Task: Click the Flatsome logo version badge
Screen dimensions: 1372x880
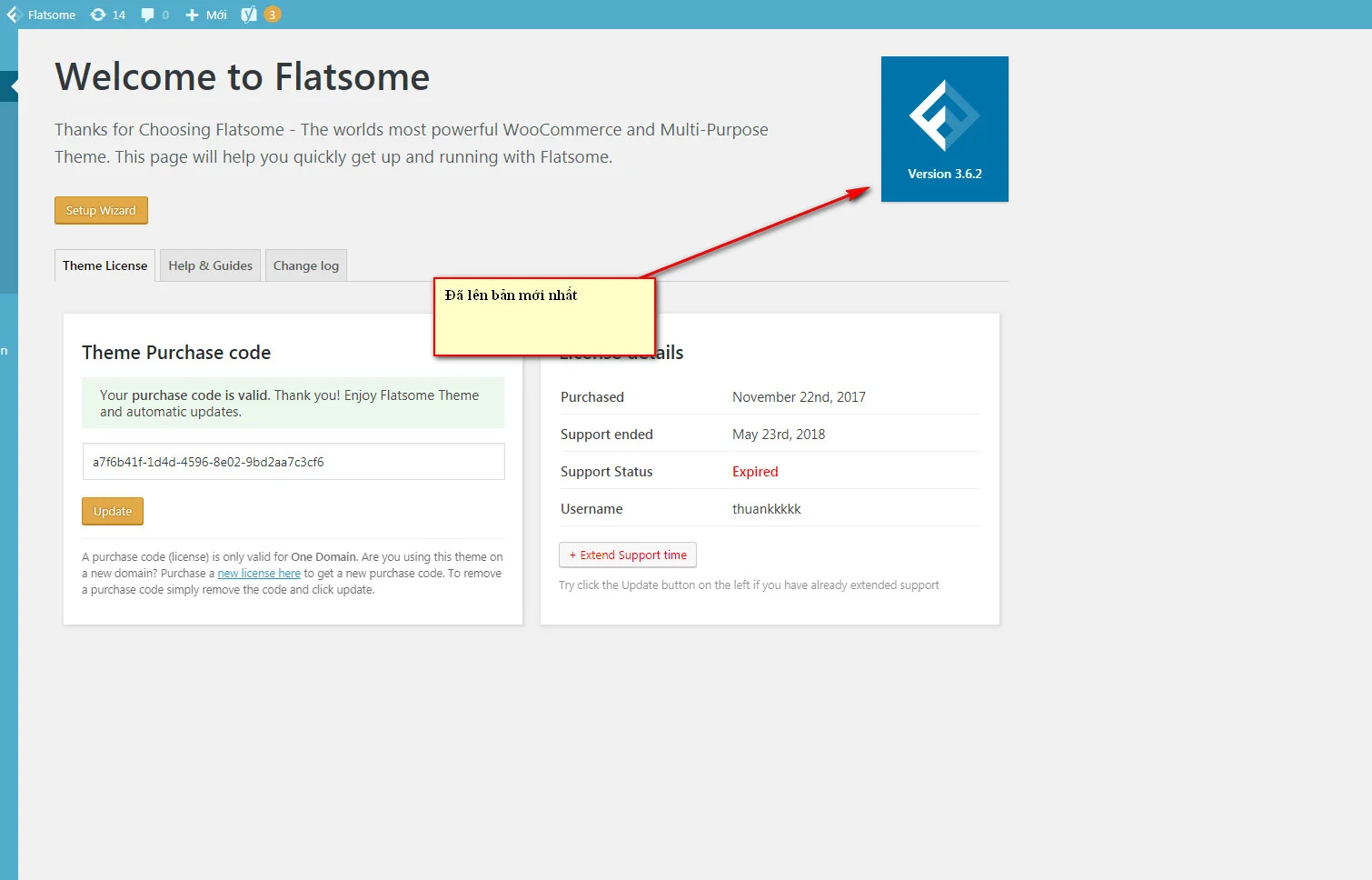Action: [945, 129]
